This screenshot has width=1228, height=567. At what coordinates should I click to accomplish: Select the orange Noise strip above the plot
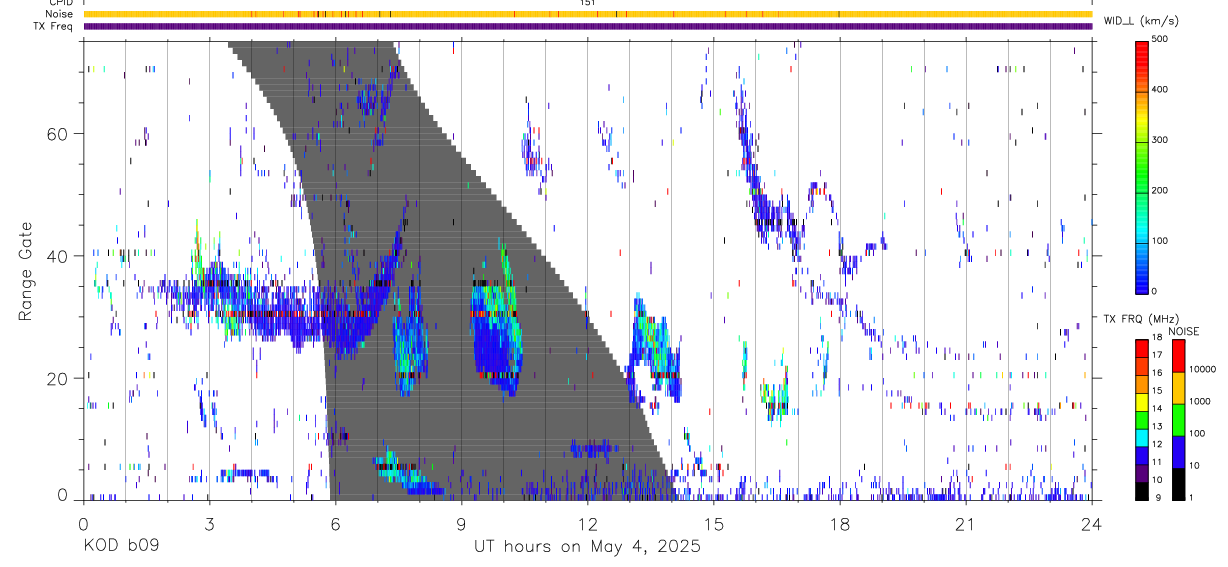(587, 14)
